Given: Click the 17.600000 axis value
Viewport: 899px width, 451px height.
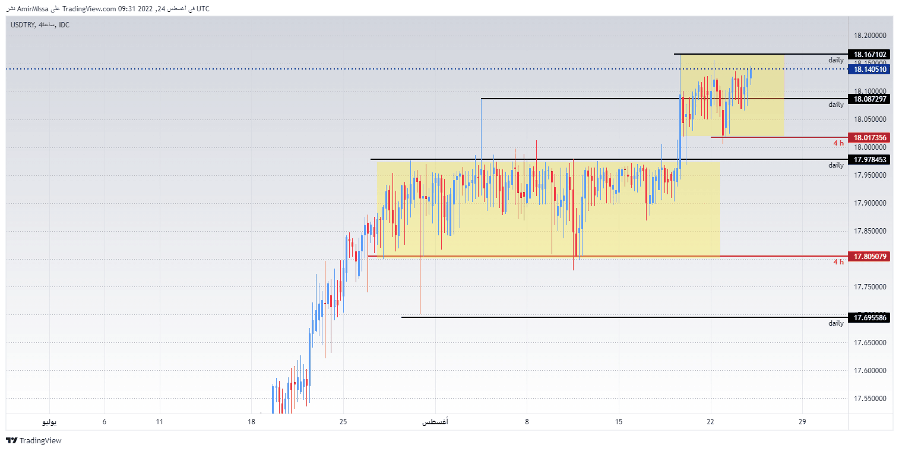Looking at the screenshot, I should coord(870,371).
